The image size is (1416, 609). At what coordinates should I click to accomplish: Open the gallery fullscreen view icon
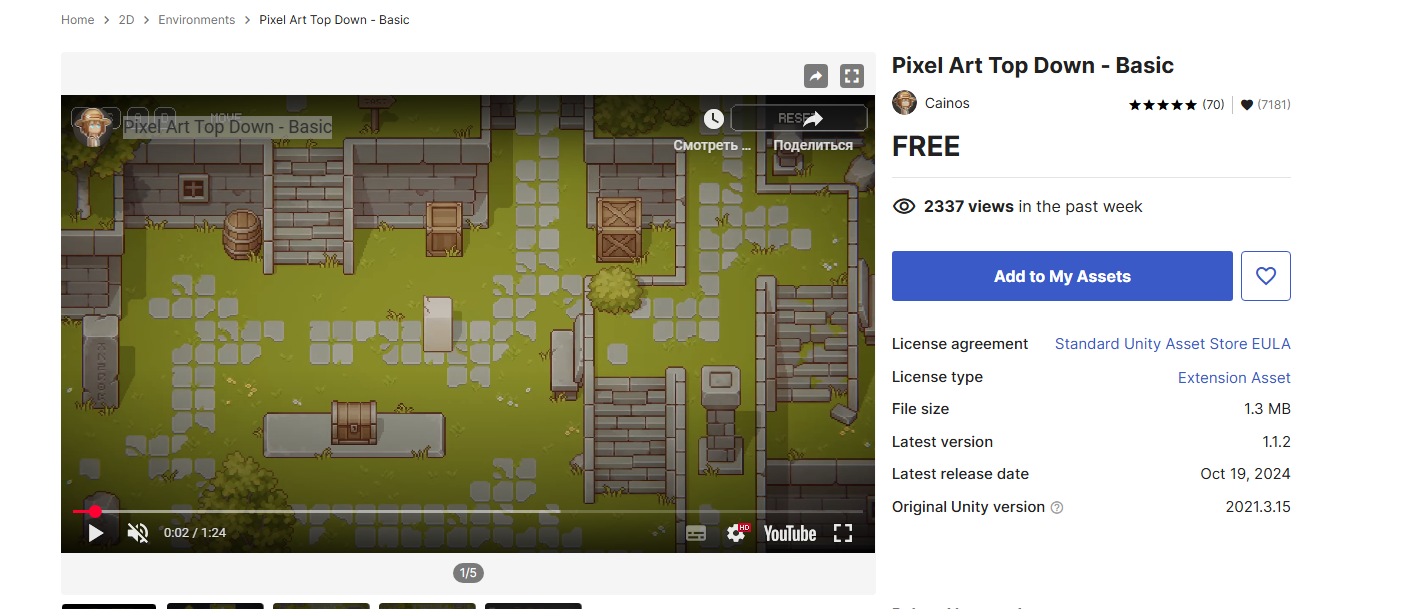(x=852, y=76)
